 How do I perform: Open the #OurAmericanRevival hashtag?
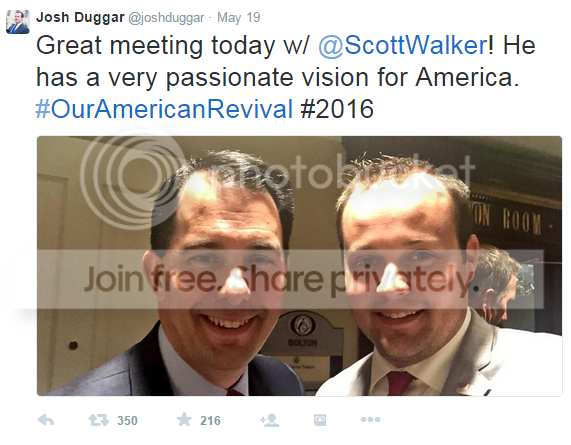pos(164,109)
